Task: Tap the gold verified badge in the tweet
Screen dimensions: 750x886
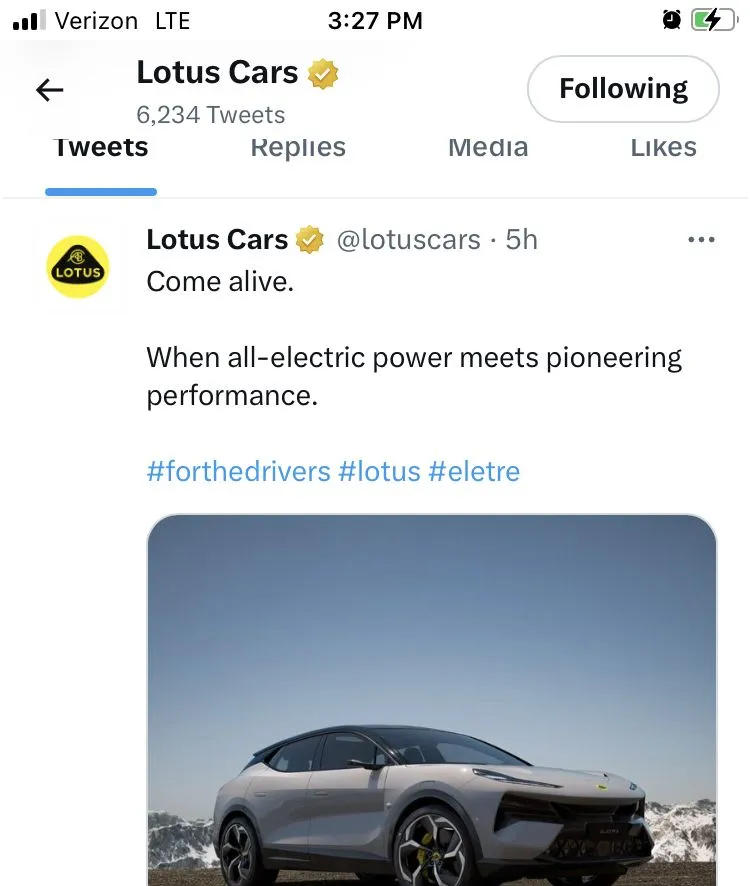Action: (x=310, y=240)
